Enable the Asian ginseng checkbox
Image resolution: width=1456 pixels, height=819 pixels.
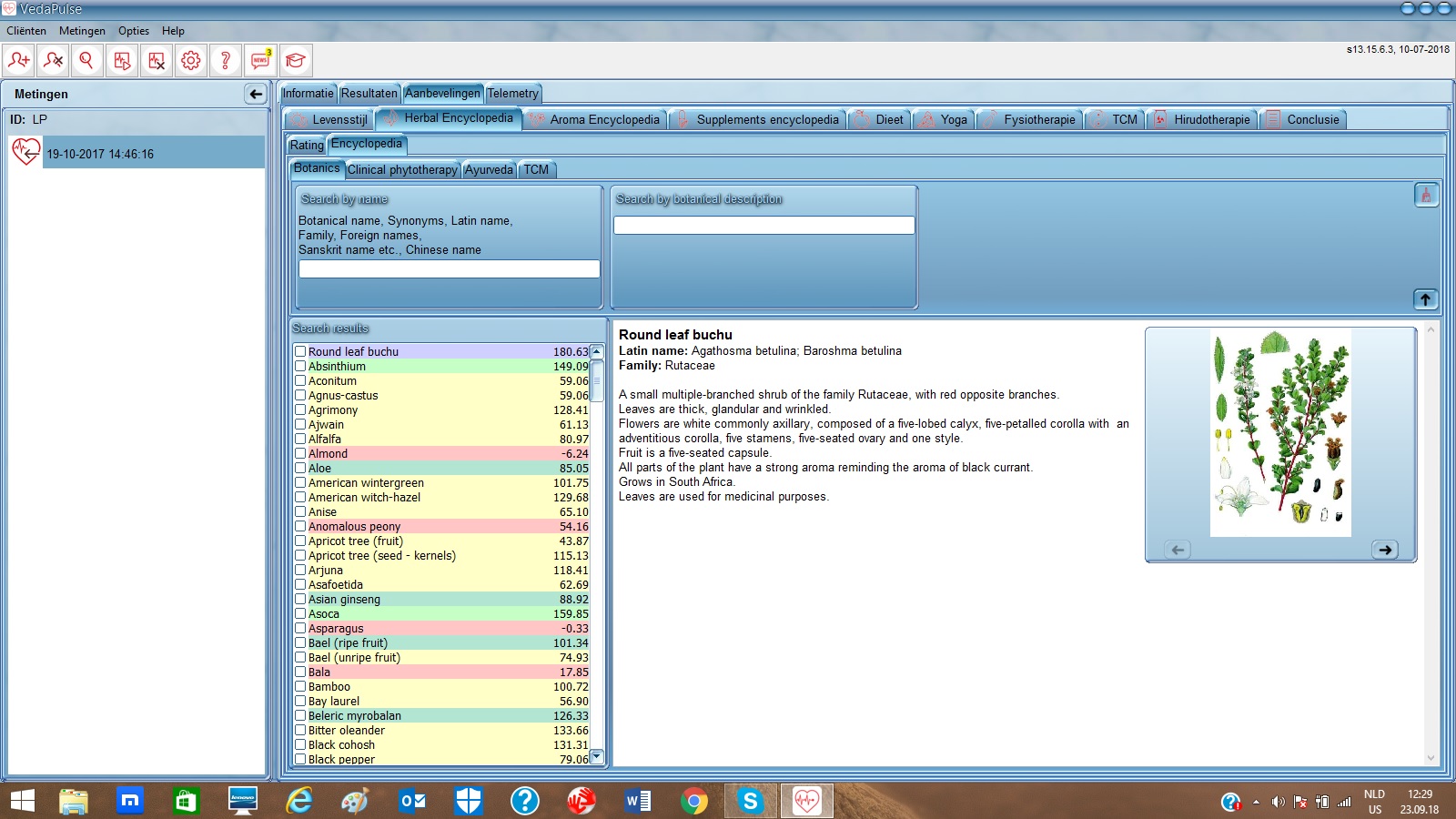pos(300,600)
